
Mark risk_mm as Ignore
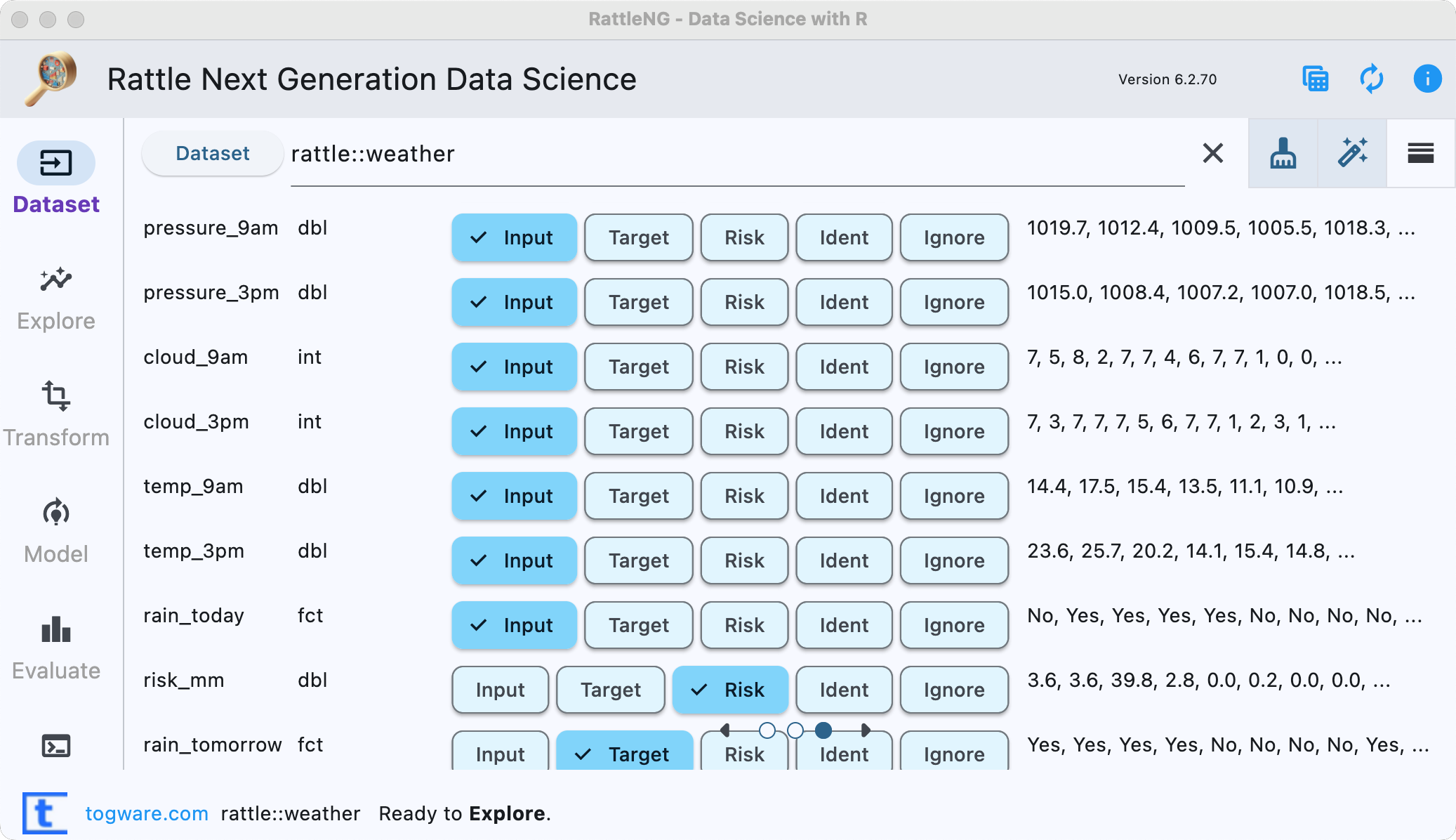(x=953, y=690)
